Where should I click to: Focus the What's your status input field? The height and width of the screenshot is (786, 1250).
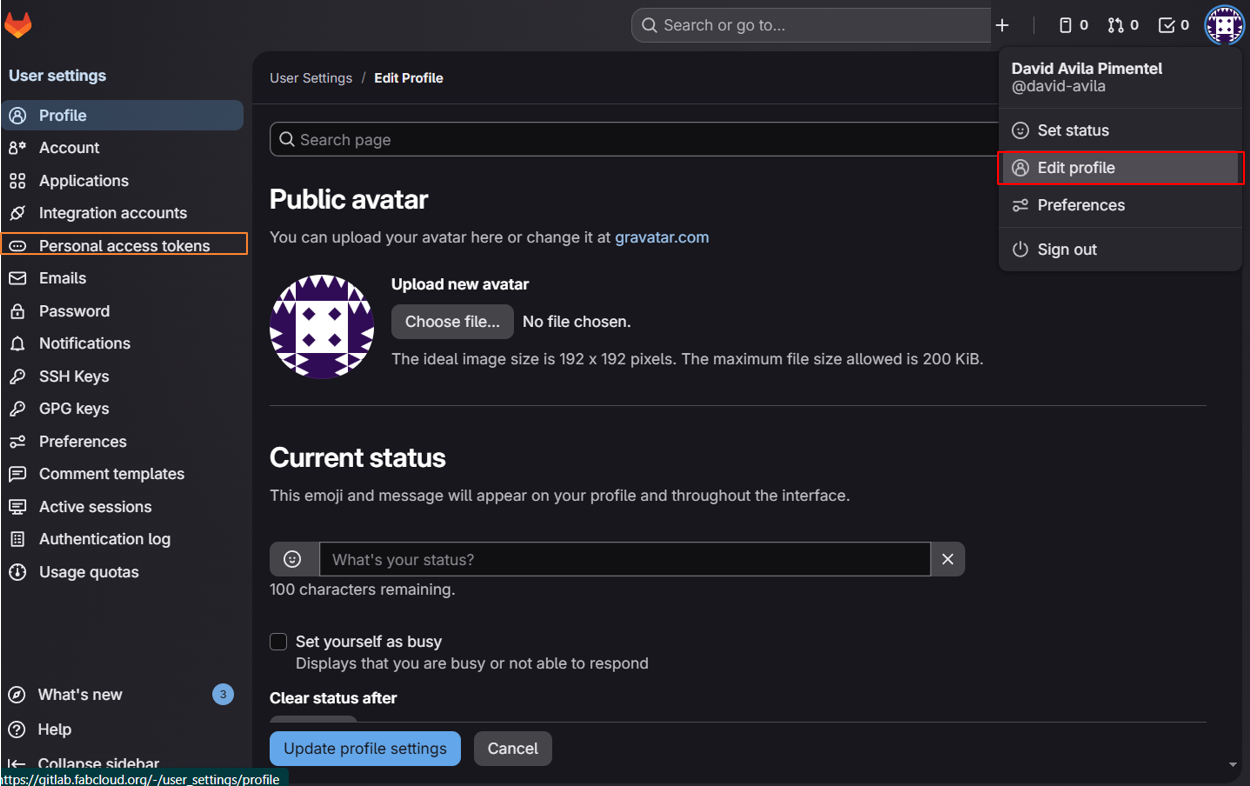click(x=625, y=559)
